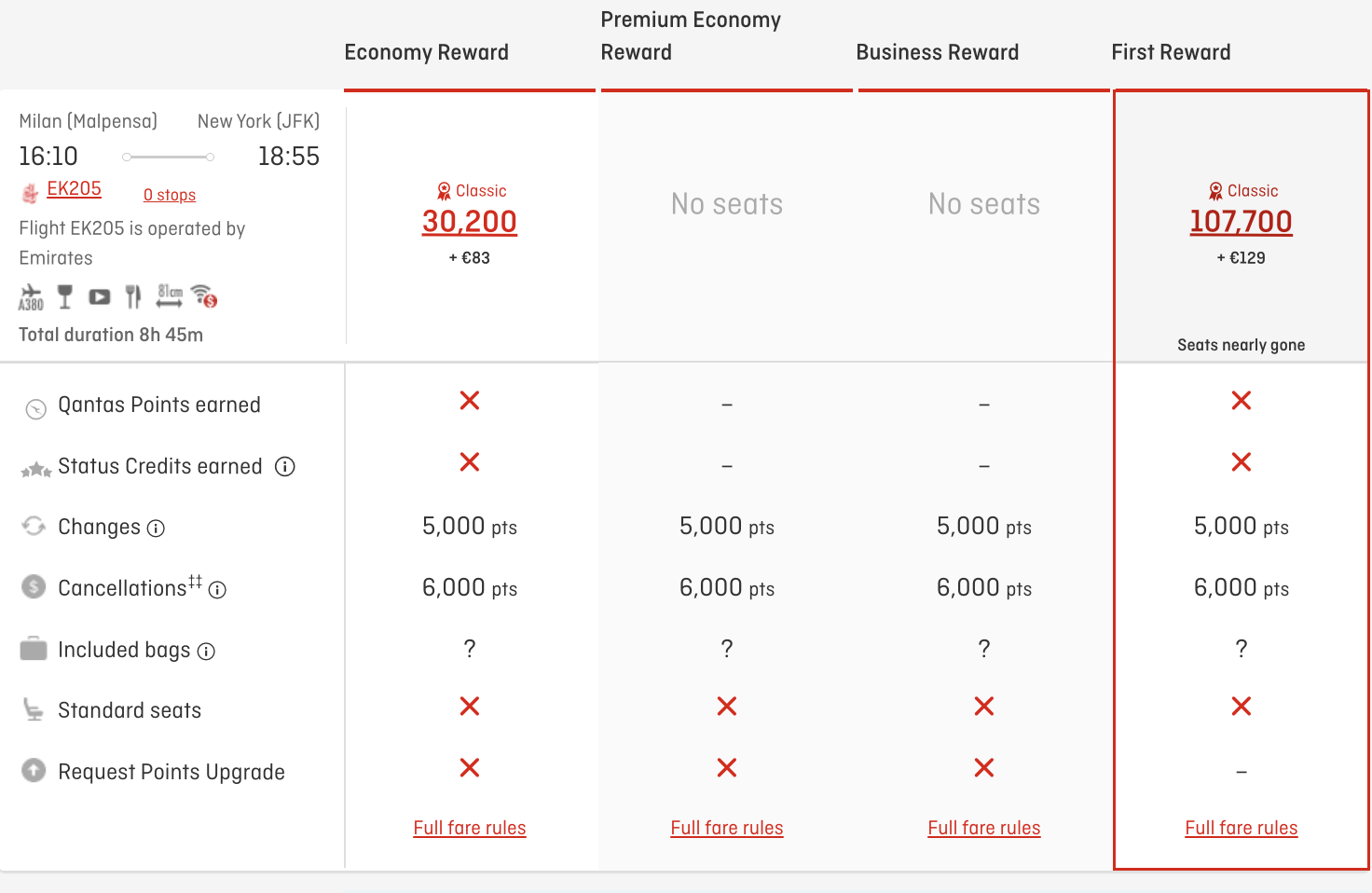Click the in-flight video entertainment icon
Image resolution: width=1372 pixels, height=893 pixels.
point(99,297)
